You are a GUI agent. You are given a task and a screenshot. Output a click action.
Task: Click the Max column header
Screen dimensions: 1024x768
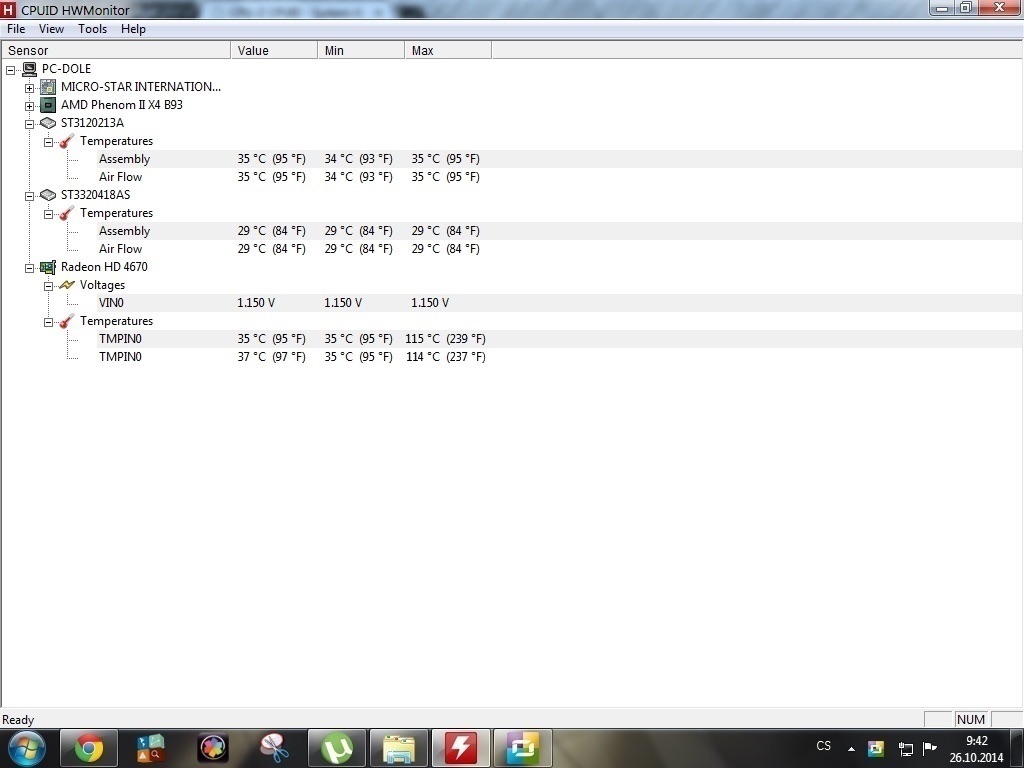coord(448,50)
